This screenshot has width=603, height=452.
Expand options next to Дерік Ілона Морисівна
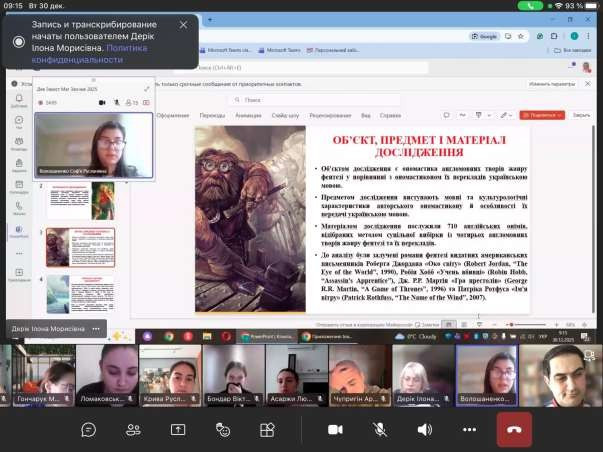[97, 327]
